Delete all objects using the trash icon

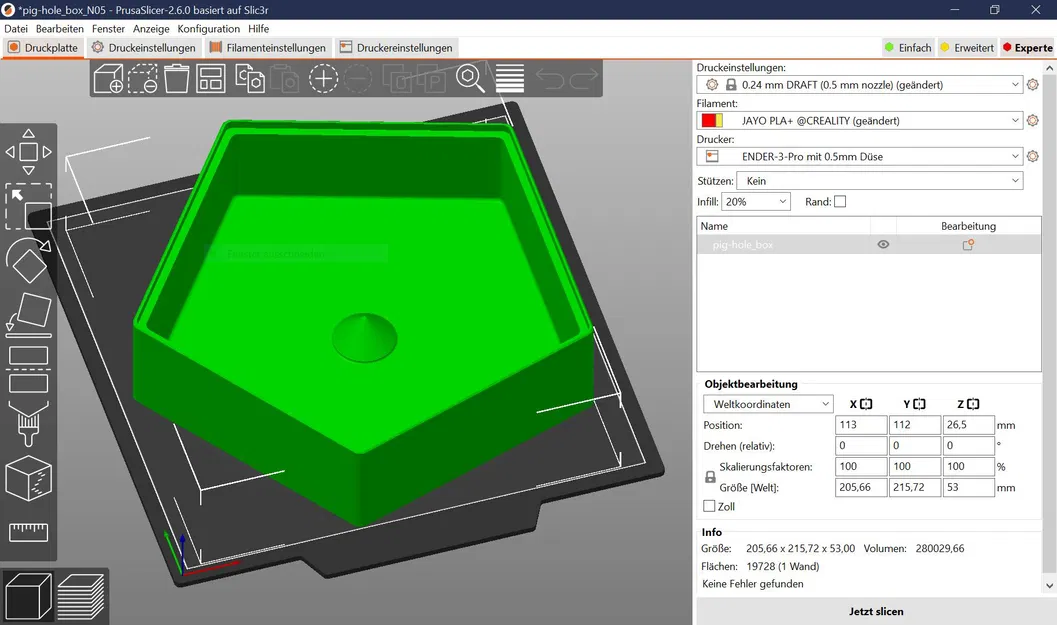[x=177, y=80]
